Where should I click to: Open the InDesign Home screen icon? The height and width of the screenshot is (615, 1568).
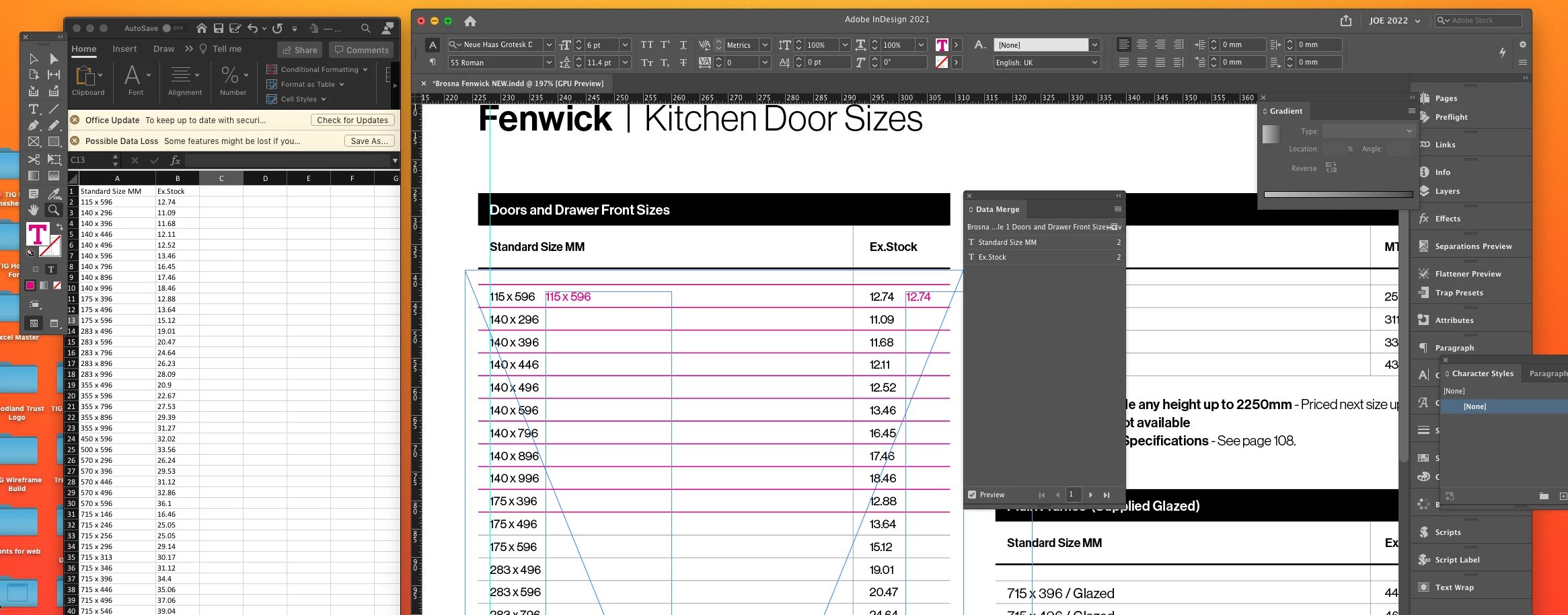click(470, 21)
